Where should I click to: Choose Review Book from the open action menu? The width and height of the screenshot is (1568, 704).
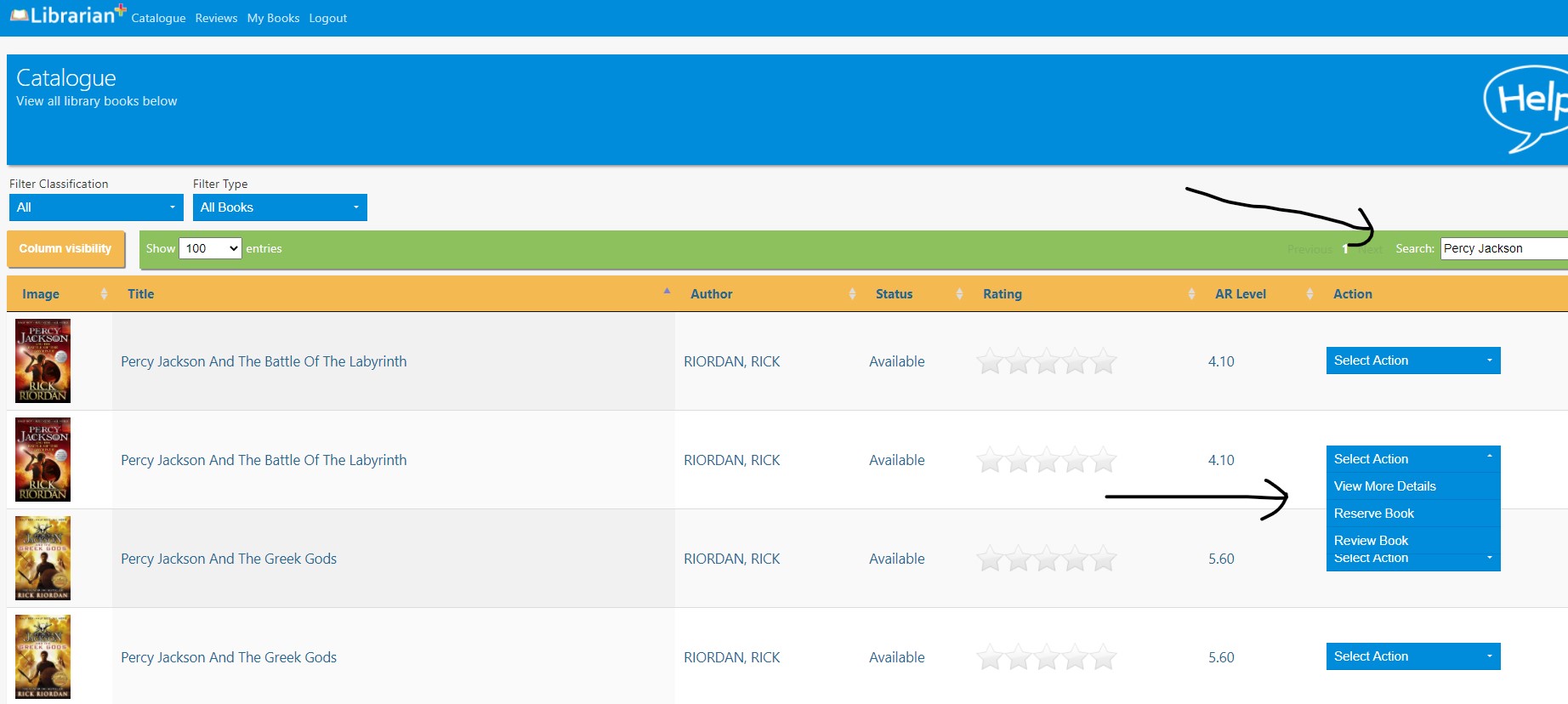(1413, 541)
